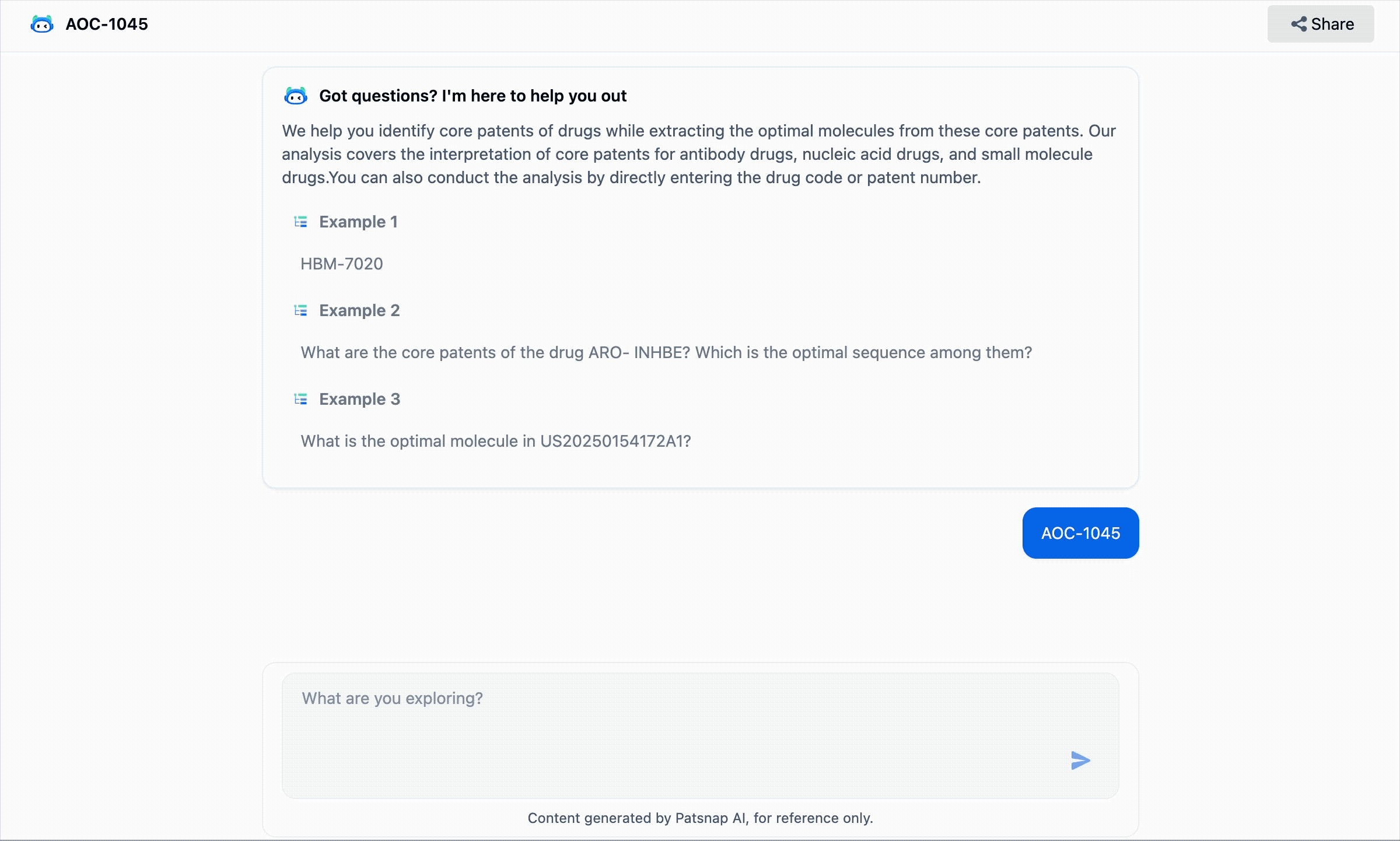Choose the HBM-7020 example prompt
This screenshot has width=1400, height=841.
(342, 264)
